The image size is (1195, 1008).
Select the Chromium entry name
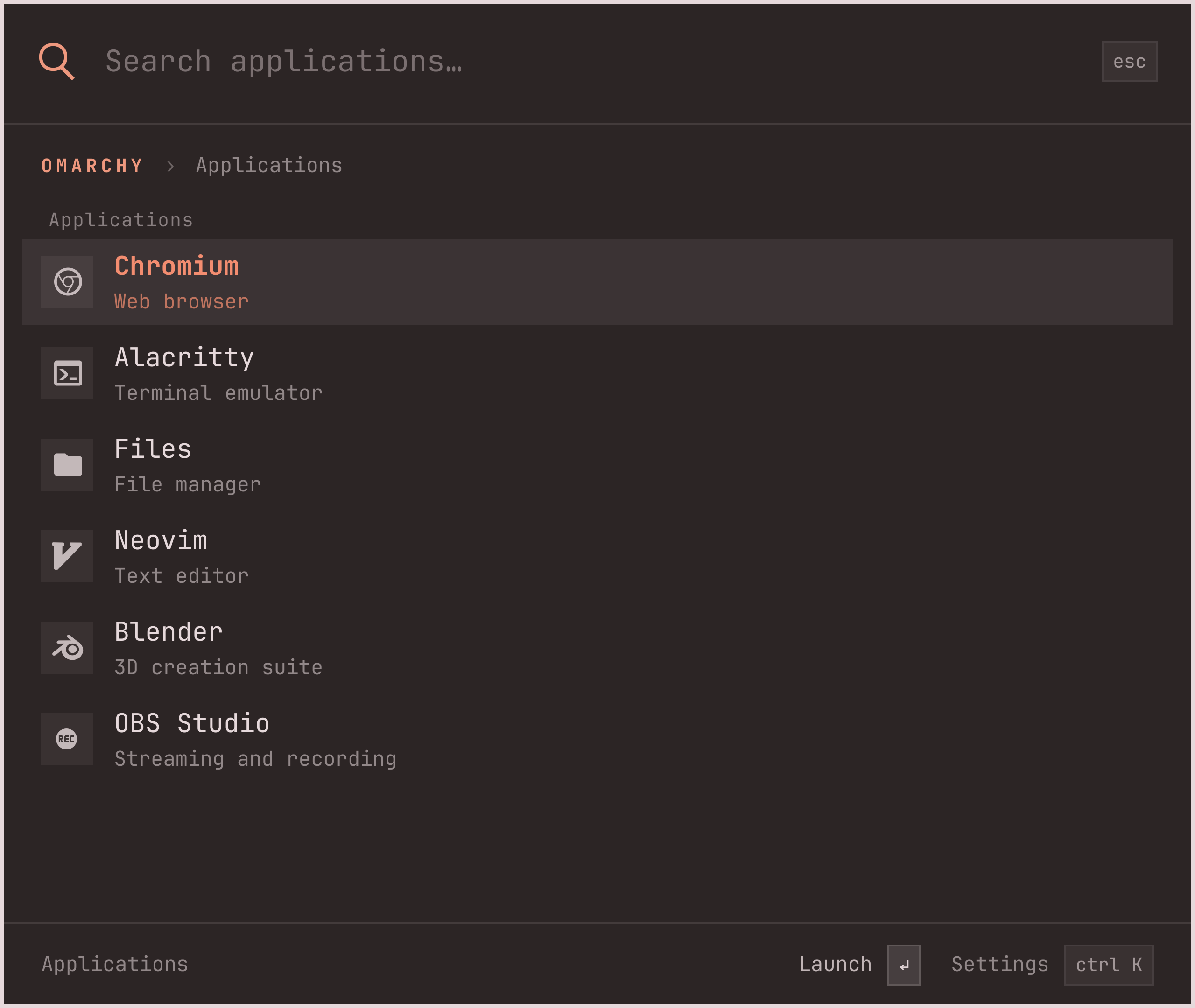[x=176, y=266]
